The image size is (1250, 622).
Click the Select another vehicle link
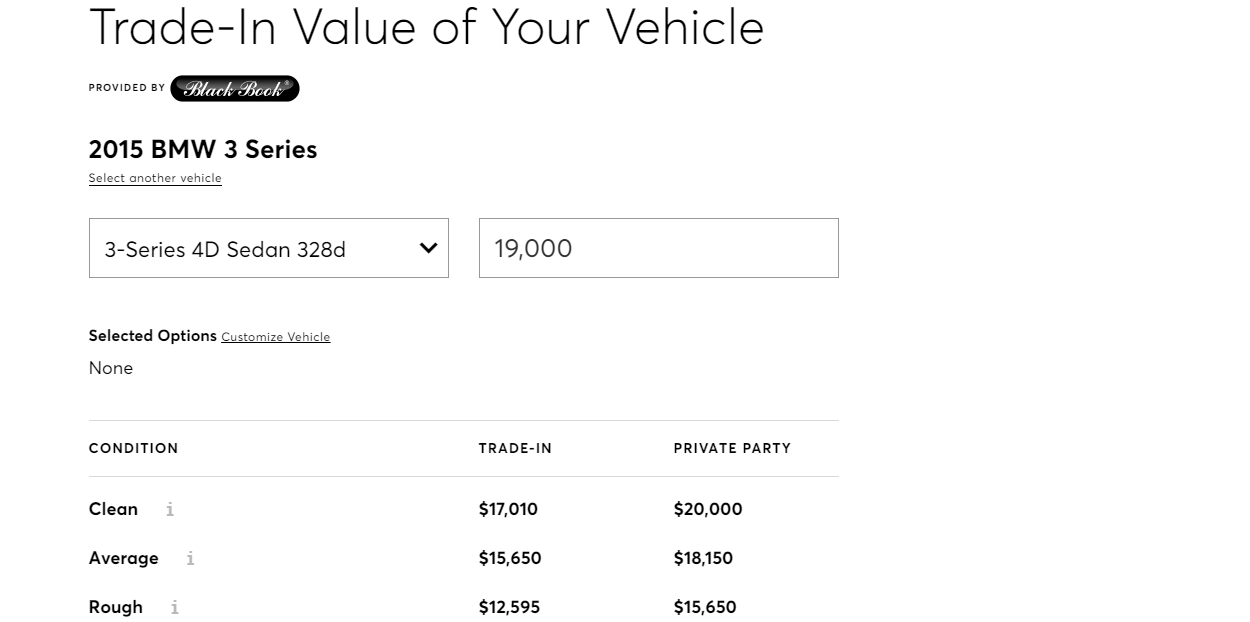tap(155, 179)
